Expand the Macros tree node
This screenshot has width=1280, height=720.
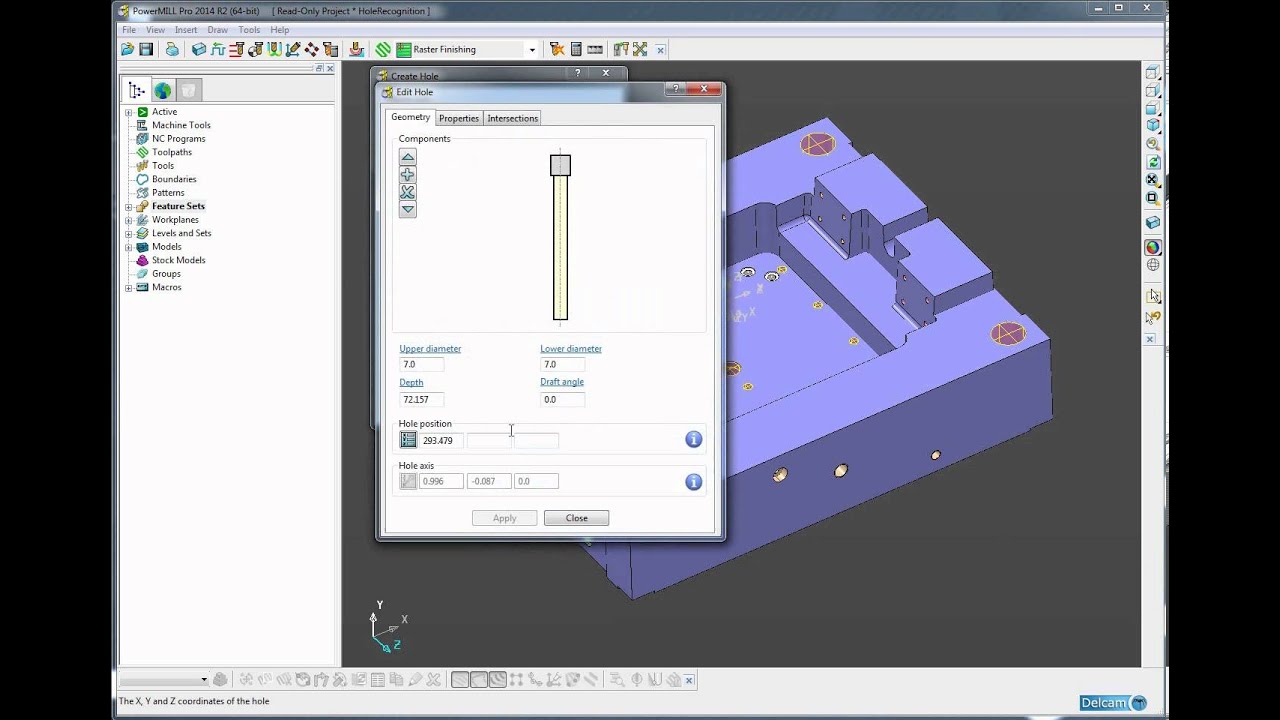pos(128,287)
